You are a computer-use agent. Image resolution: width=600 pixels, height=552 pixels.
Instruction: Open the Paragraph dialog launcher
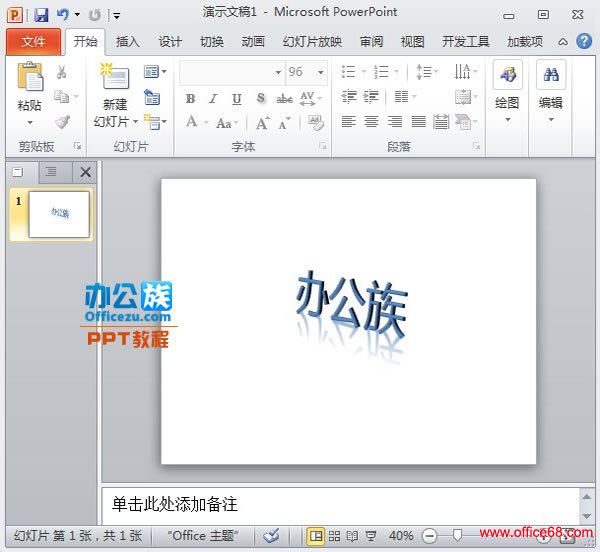click(476, 146)
